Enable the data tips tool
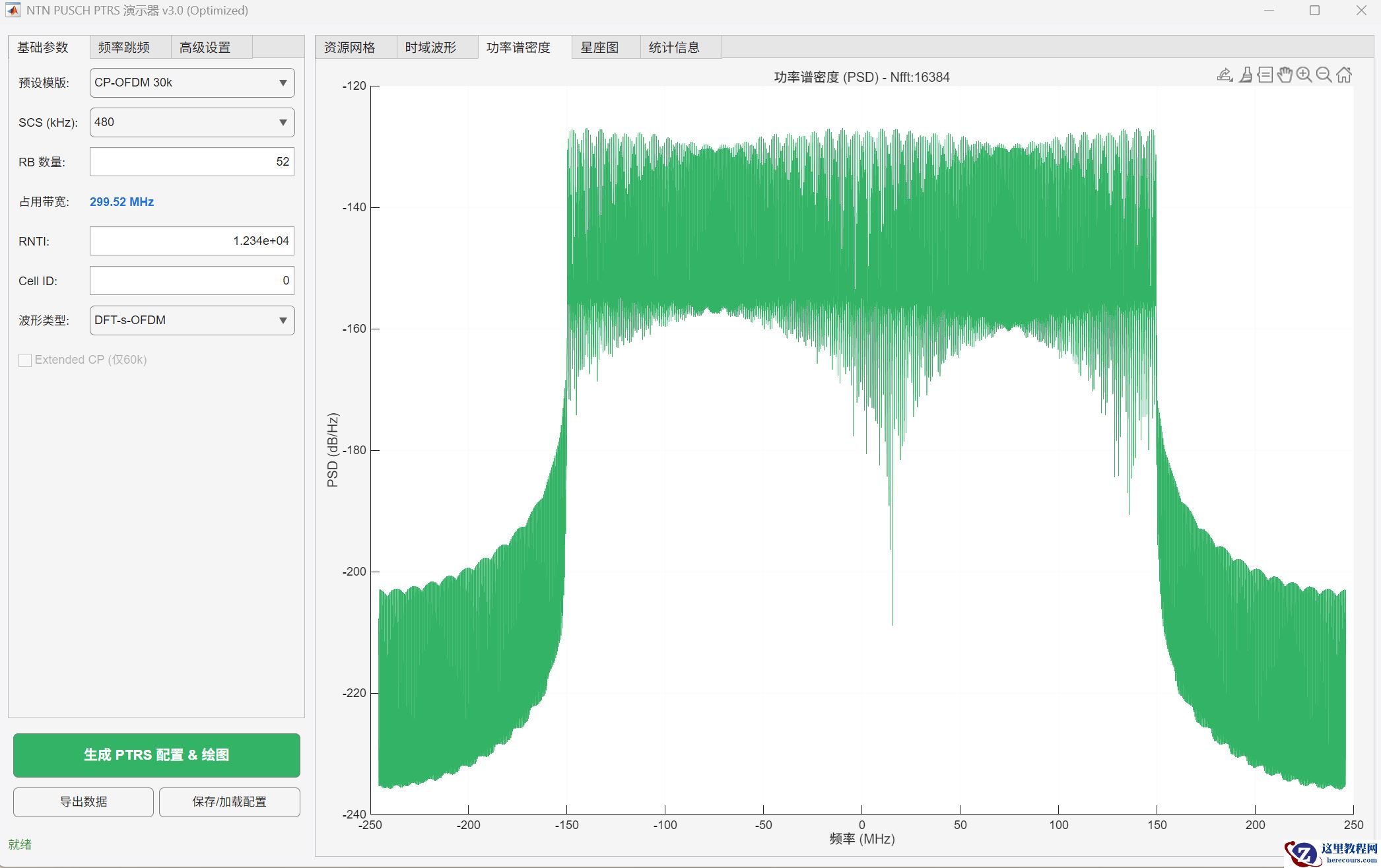This screenshot has width=1381, height=868. (1265, 75)
